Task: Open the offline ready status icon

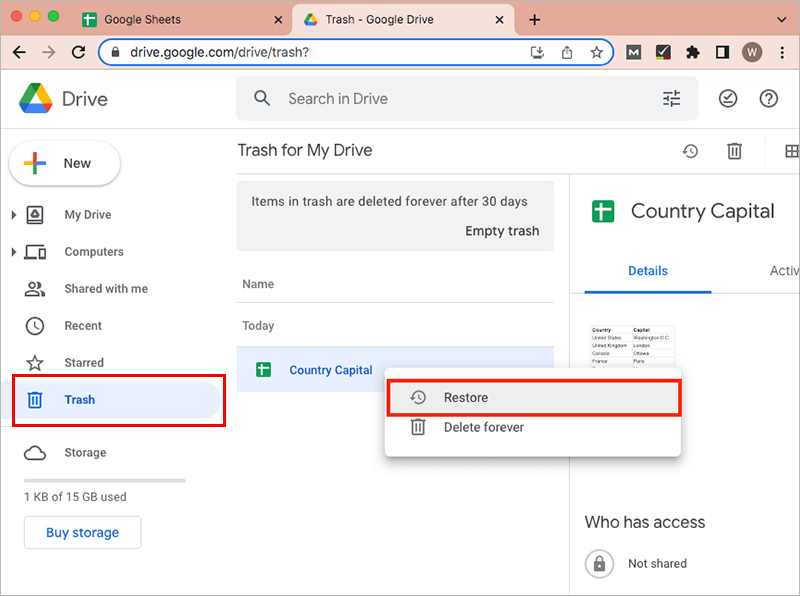Action: (728, 98)
